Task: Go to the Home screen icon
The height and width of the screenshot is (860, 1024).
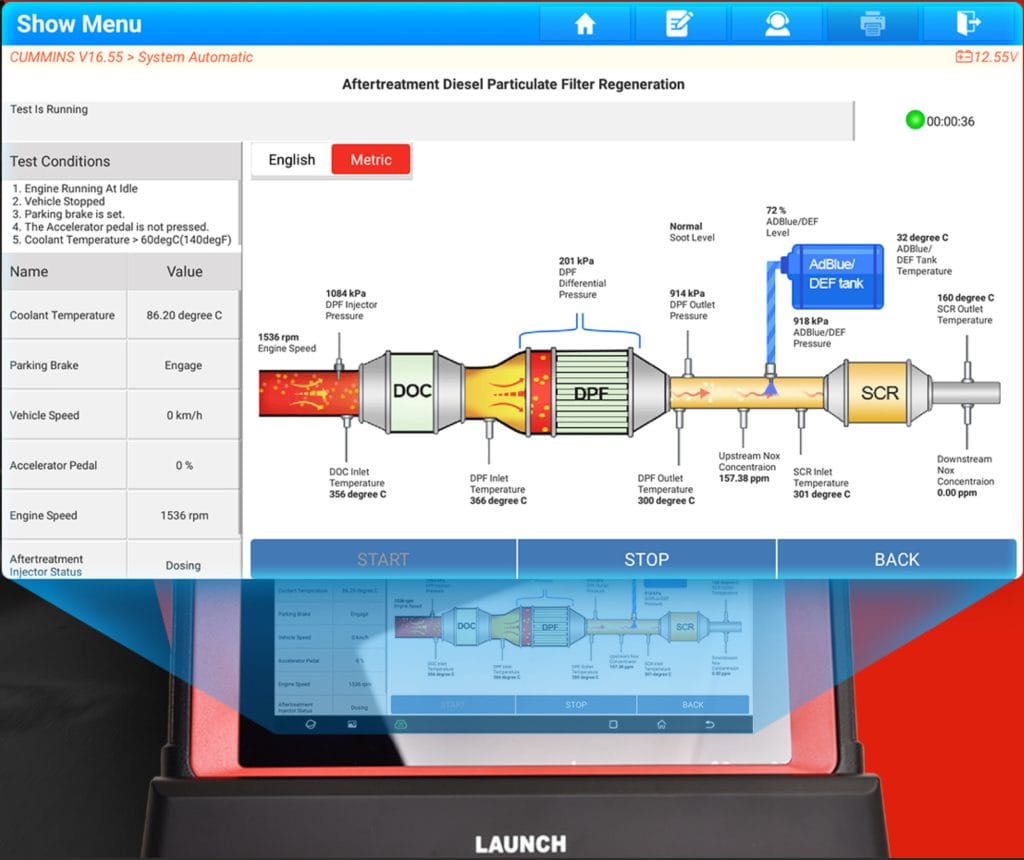Action: [584, 24]
